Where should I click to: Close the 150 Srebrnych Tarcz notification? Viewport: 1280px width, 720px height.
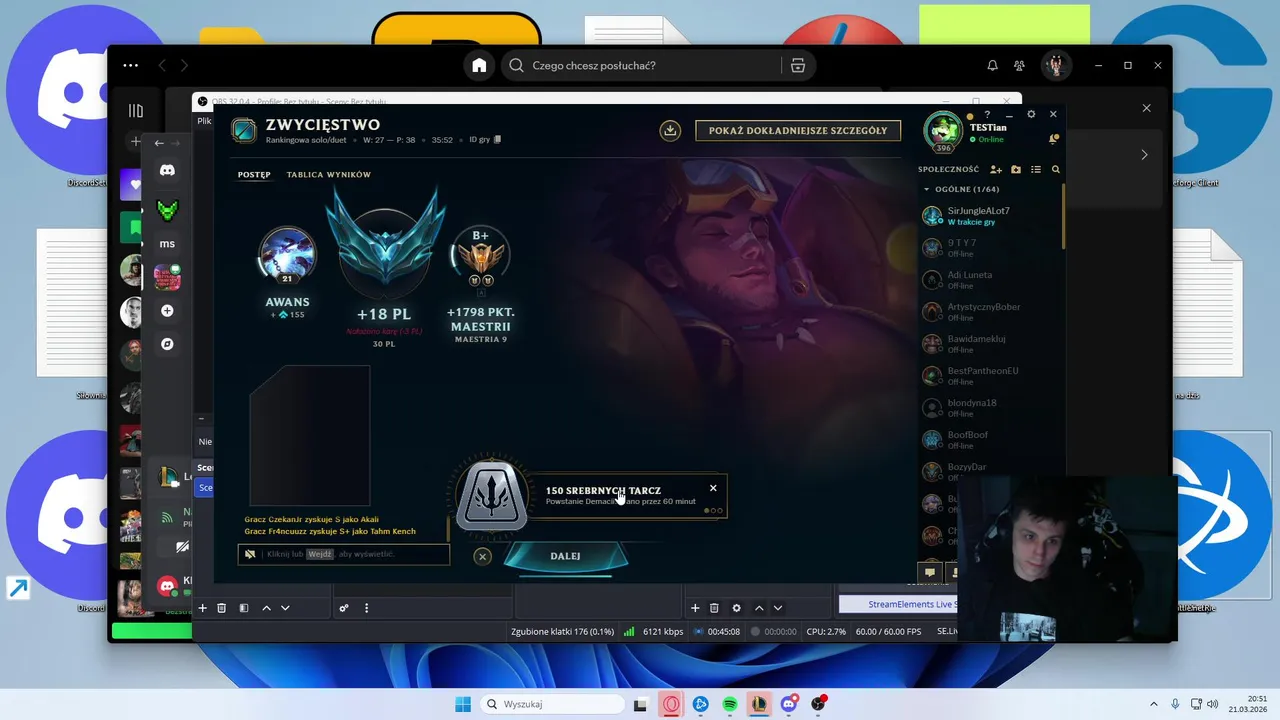713,488
